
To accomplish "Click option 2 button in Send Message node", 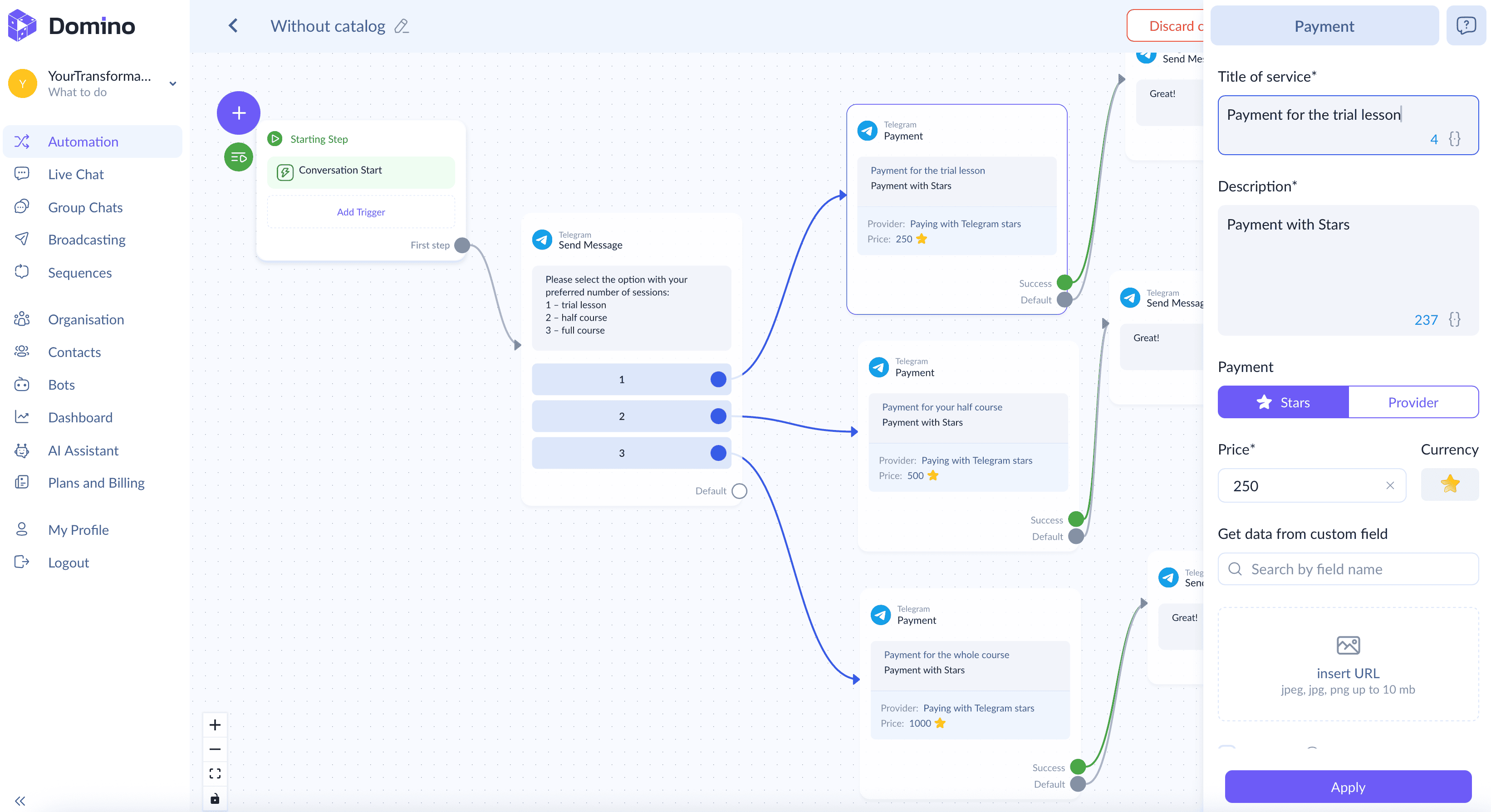I will (x=632, y=416).
